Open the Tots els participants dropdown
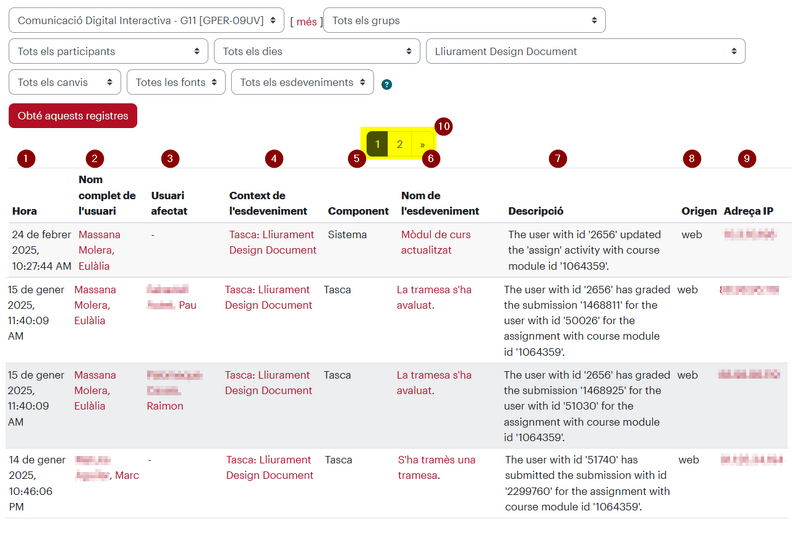This screenshot has height=537, width=800. pos(108,52)
